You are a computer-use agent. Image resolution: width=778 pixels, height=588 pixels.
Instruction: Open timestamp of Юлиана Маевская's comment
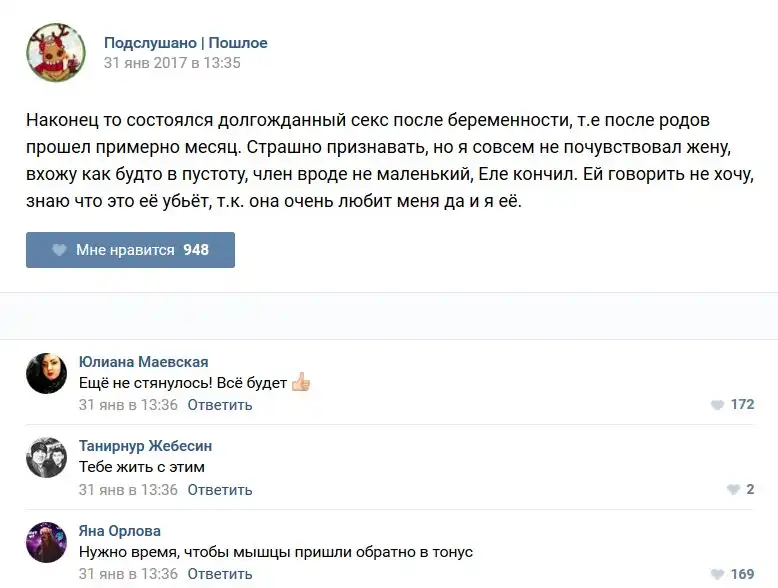[x=128, y=405]
